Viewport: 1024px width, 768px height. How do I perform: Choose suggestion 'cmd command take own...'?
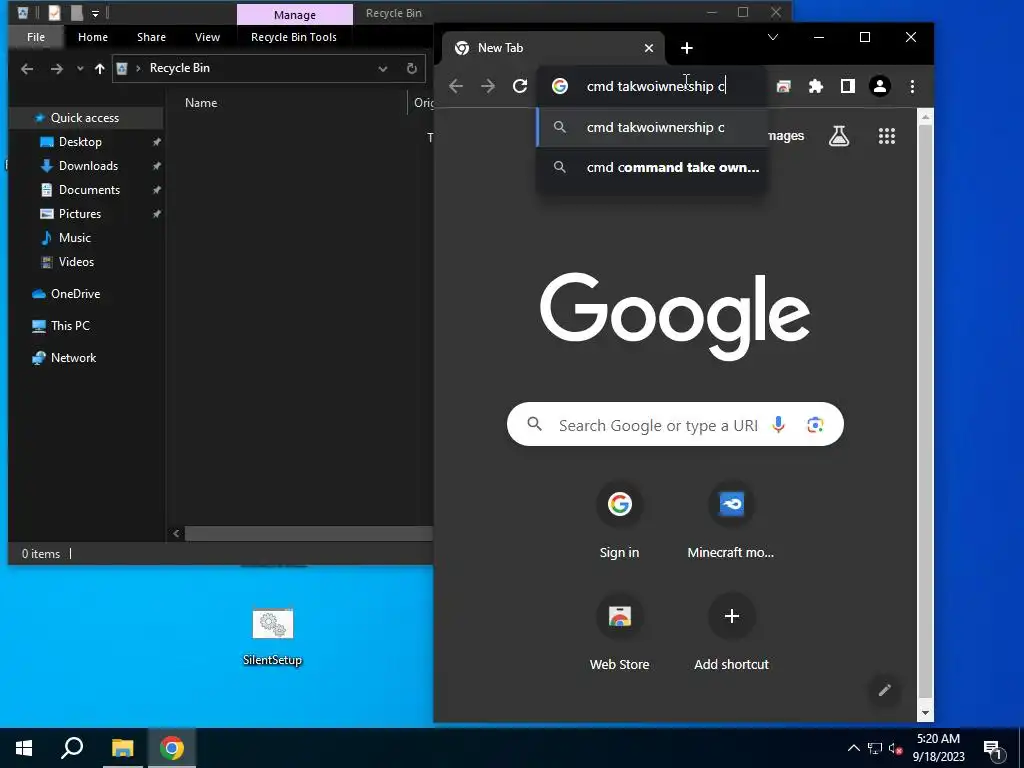point(651,167)
